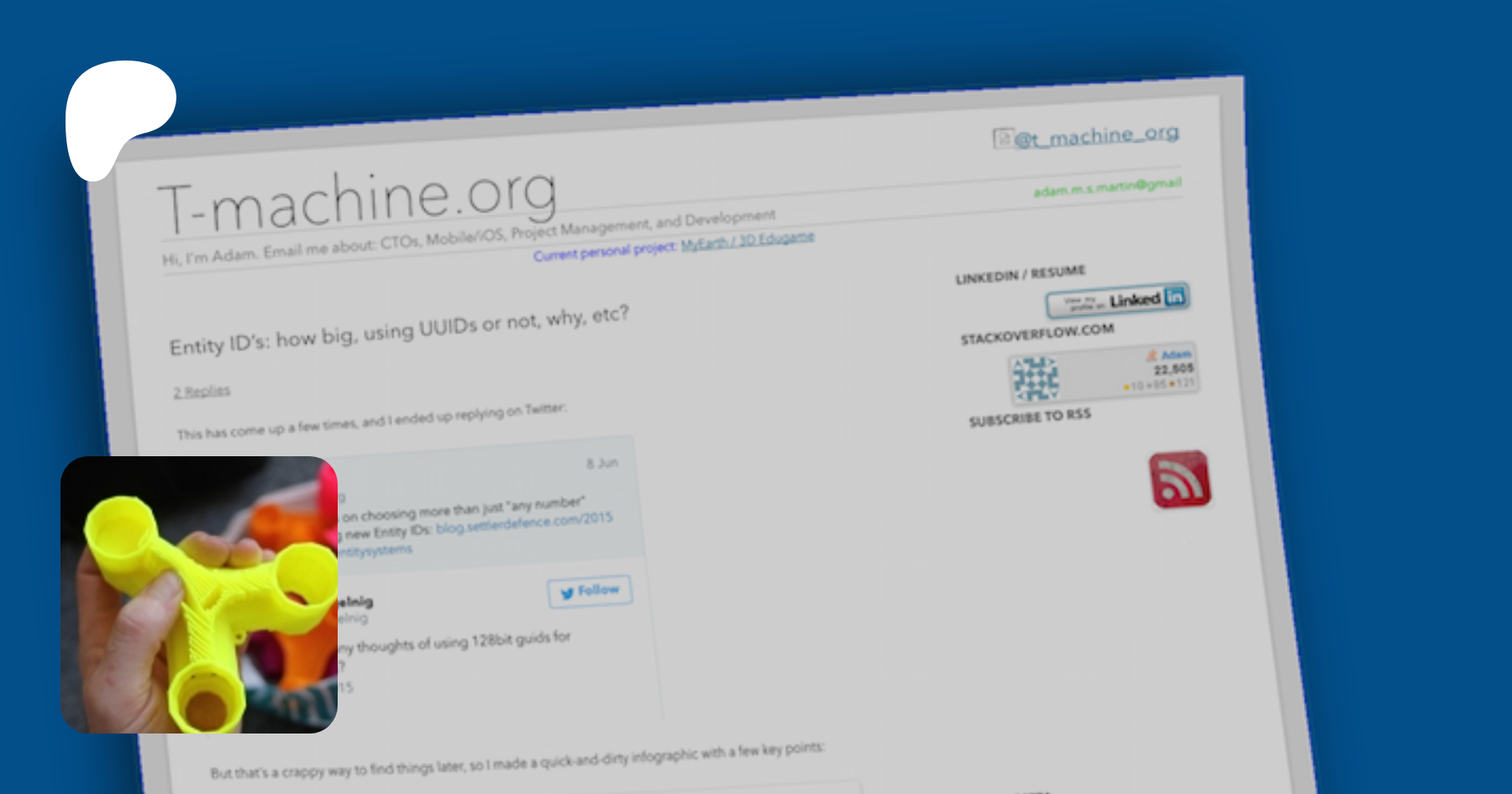Open the 'Entity ID's: how big' post title
The width and height of the screenshot is (1512, 794).
[399, 330]
